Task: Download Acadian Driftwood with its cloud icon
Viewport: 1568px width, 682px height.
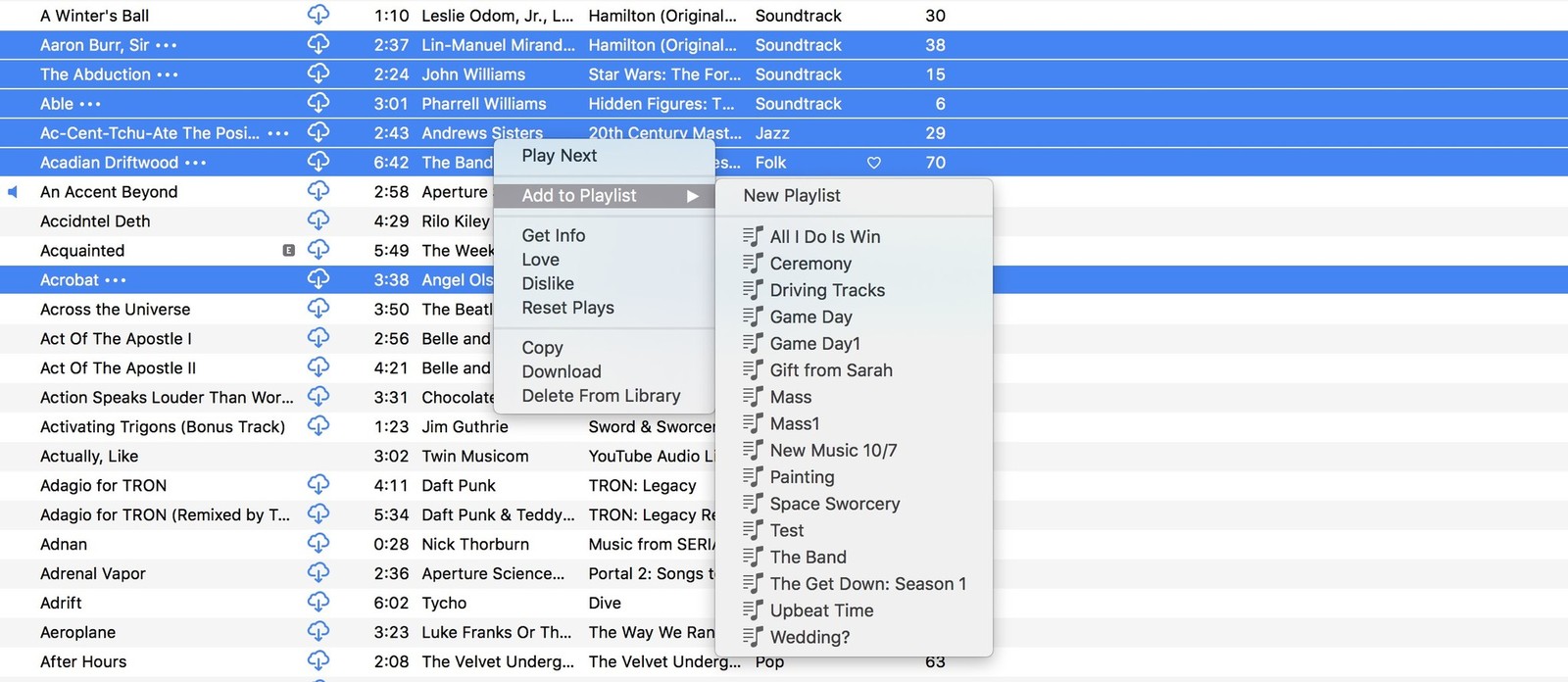Action: [318, 162]
